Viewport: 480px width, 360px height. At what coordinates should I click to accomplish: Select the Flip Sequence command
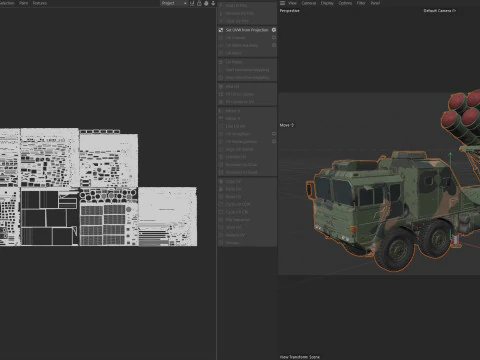(x=247, y=220)
